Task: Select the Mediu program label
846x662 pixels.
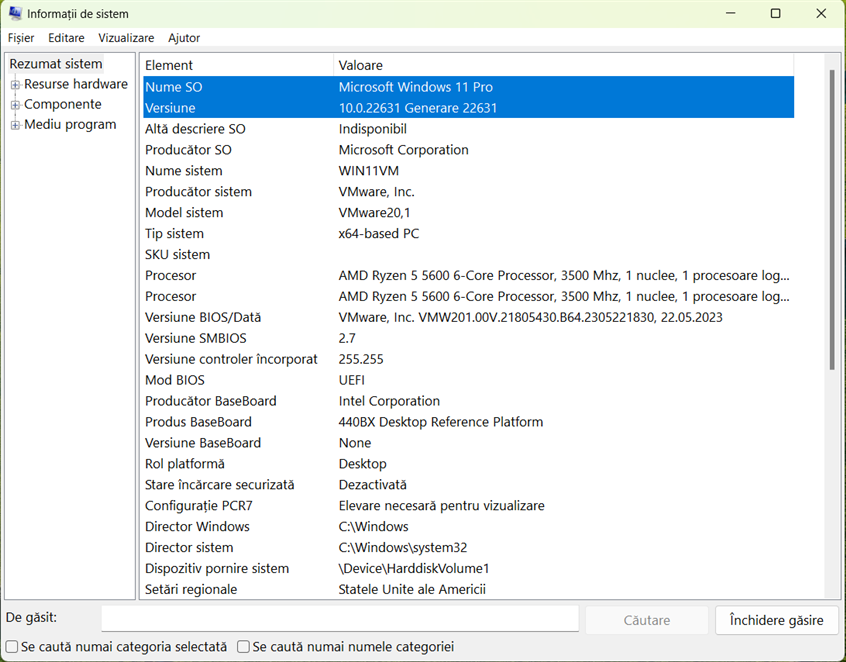Action: click(x=70, y=125)
